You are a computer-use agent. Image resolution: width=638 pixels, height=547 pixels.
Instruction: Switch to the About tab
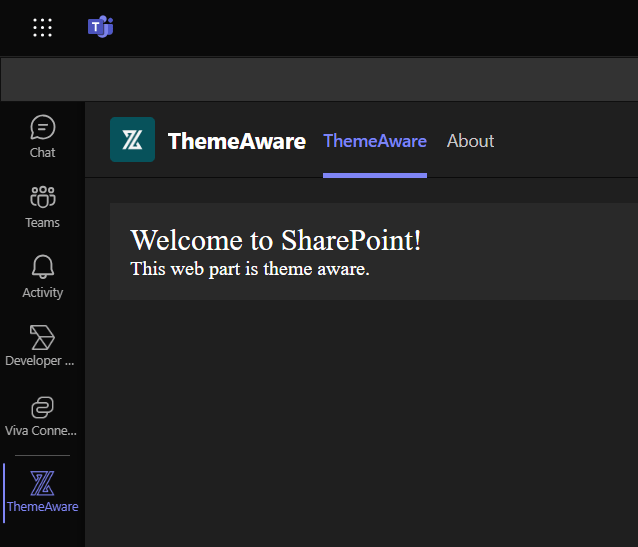(470, 141)
